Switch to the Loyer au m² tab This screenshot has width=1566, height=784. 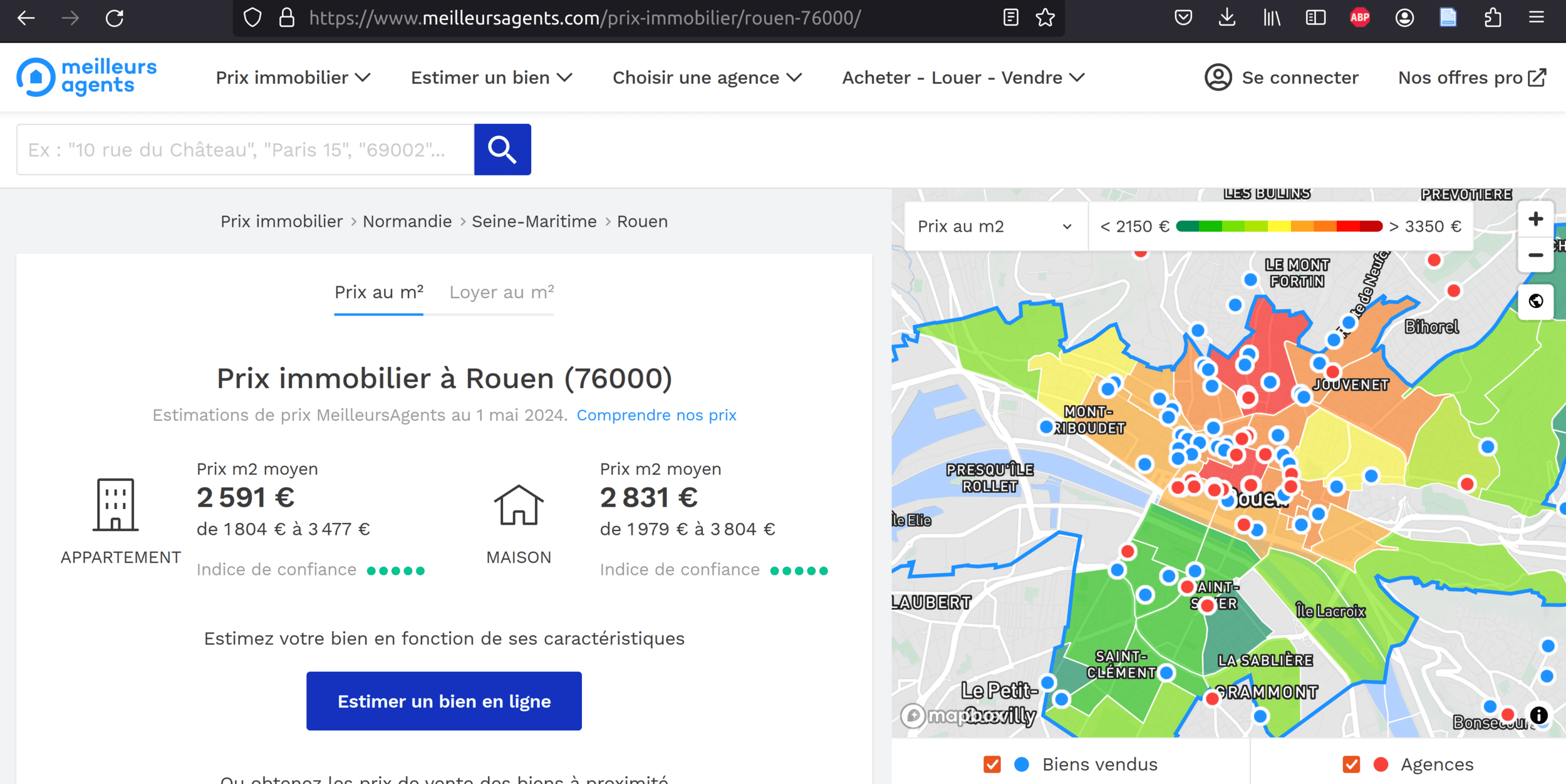point(501,292)
